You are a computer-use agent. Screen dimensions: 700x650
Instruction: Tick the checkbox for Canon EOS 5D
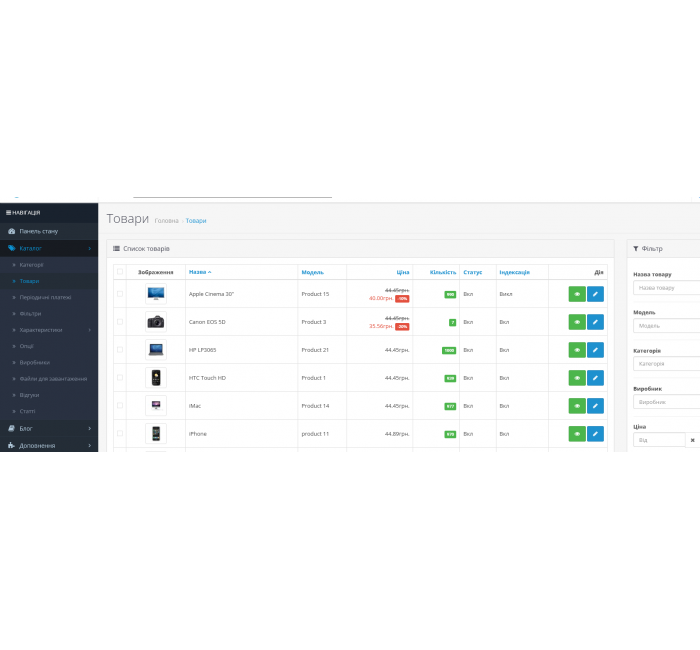pos(120,322)
